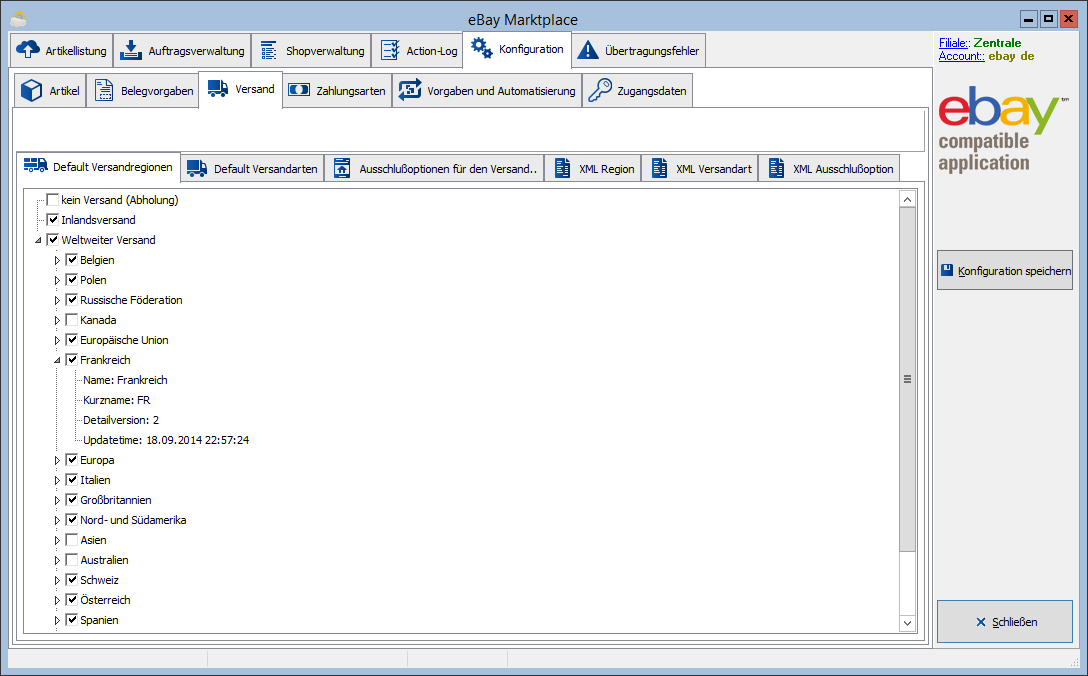Click the Default Versandregionen trucks icon
Viewport: 1088px width, 676px height.
click(35, 165)
